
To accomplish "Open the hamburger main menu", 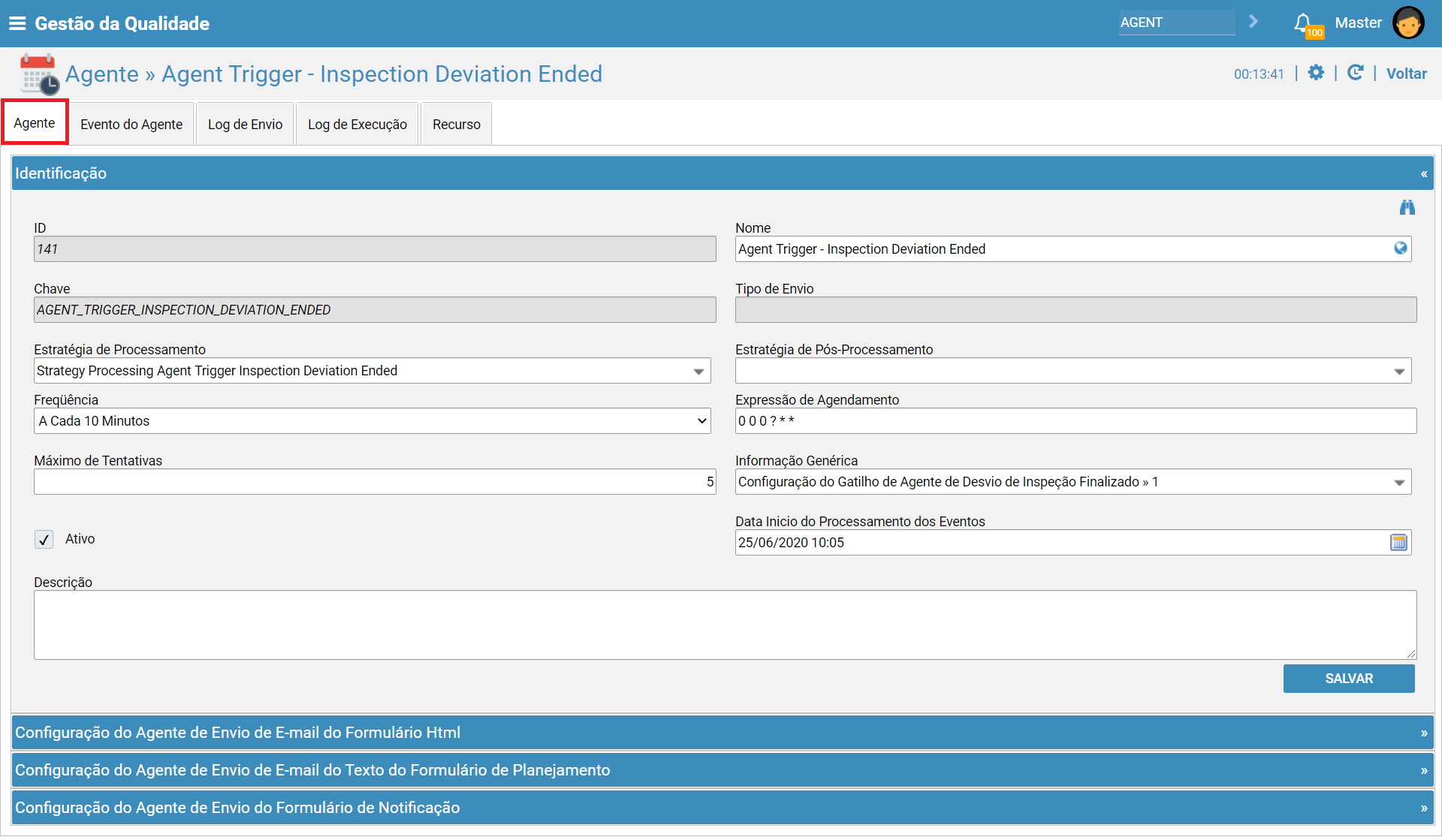I will pyautogui.click(x=17, y=23).
